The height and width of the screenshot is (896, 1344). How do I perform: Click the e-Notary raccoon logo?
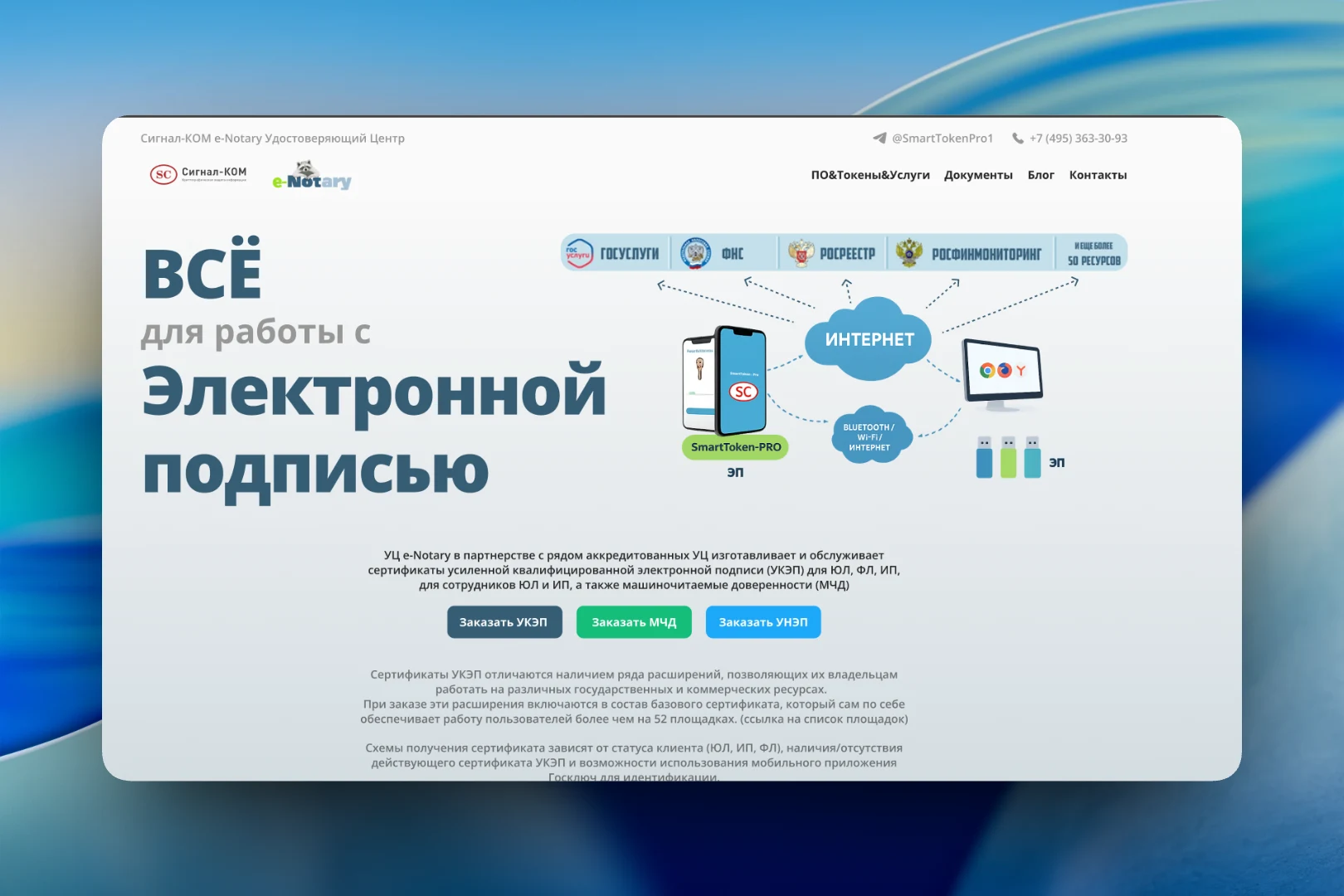coord(312,176)
